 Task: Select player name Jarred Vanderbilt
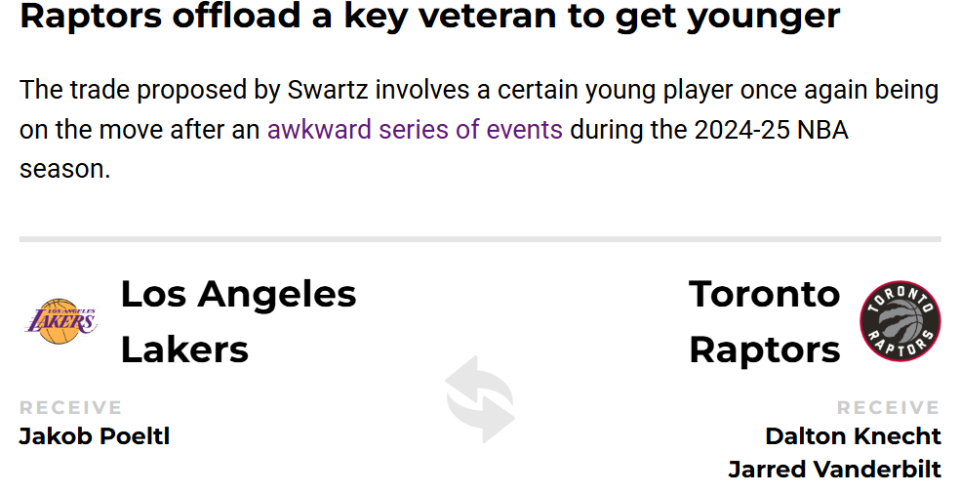coord(834,470)
